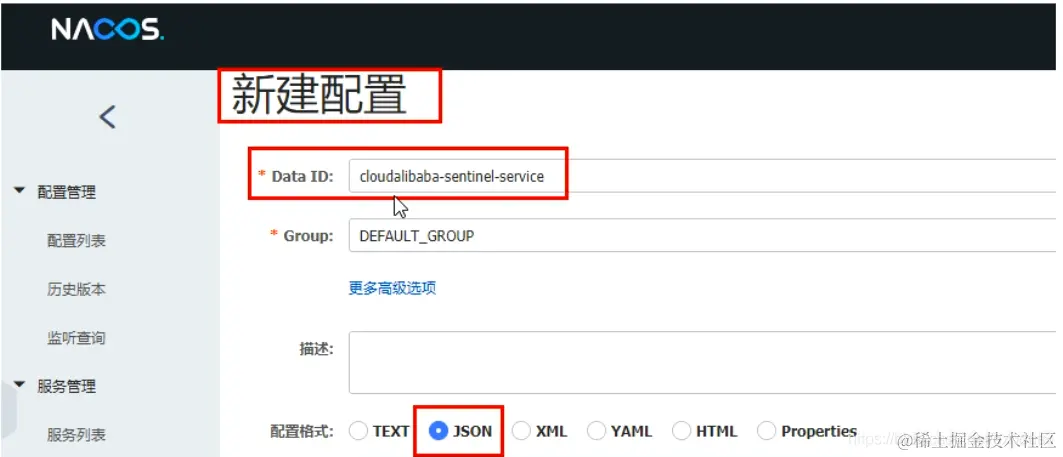
Task: Click the NACOS logo in header
Action: [107, 30]
